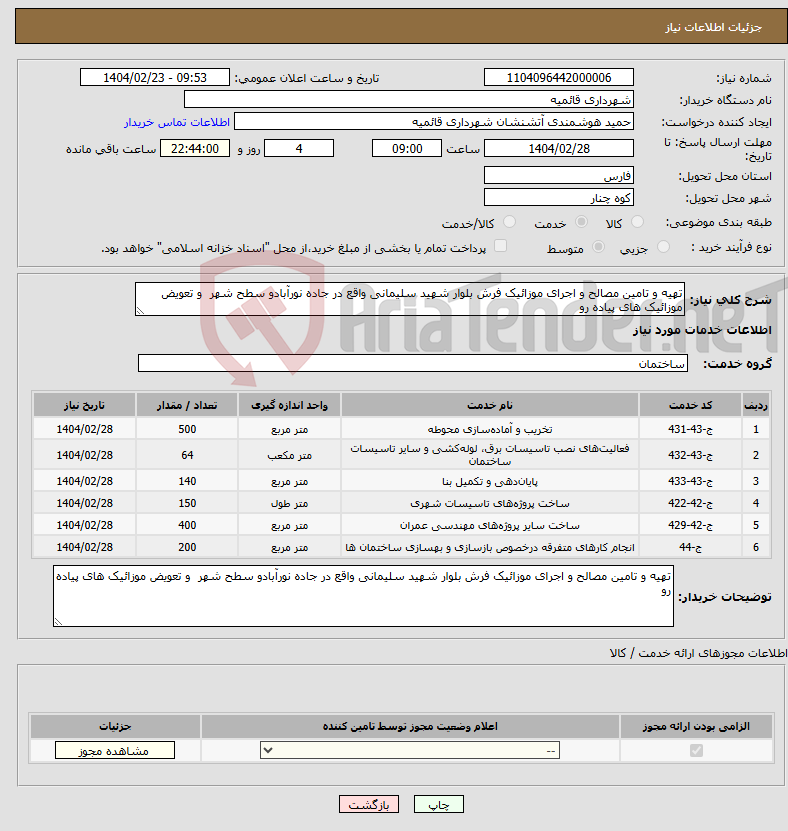This screenshot has width=788, height=831.
Task: Click the چاپ print button
Action: point(439,805)
